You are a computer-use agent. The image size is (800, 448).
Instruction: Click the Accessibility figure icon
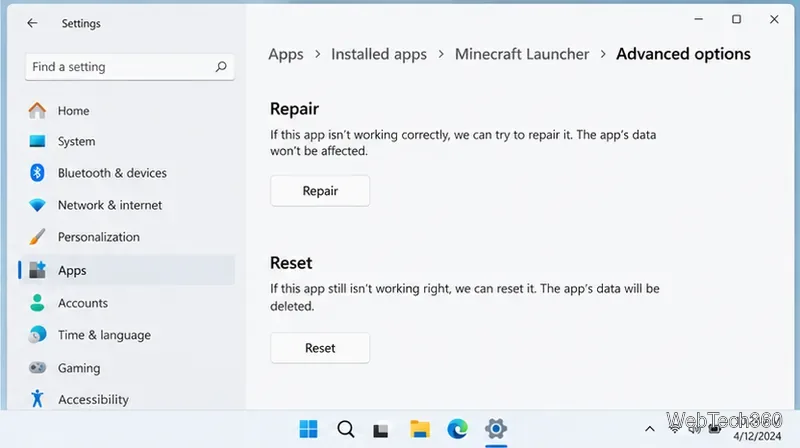click(x=37, y=399)
